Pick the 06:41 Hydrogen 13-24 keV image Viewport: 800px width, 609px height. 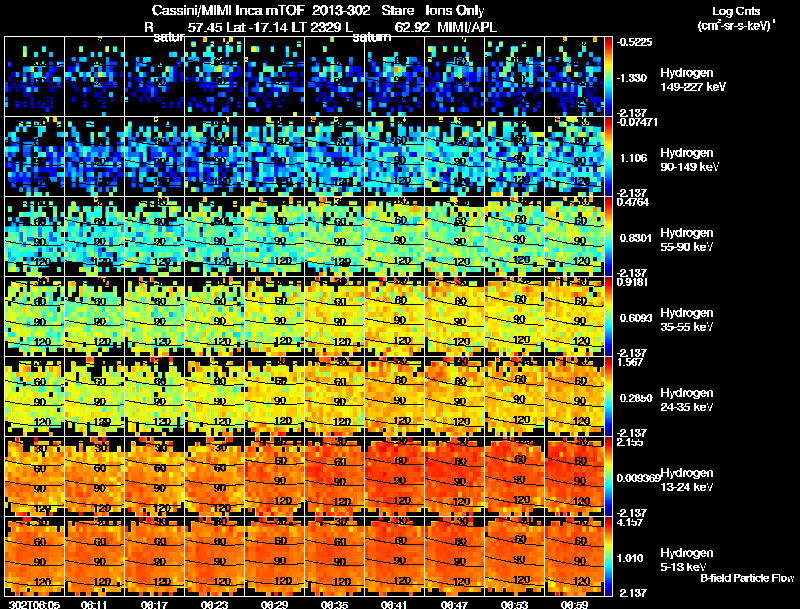pyautogui.click(x=395, y=476)
